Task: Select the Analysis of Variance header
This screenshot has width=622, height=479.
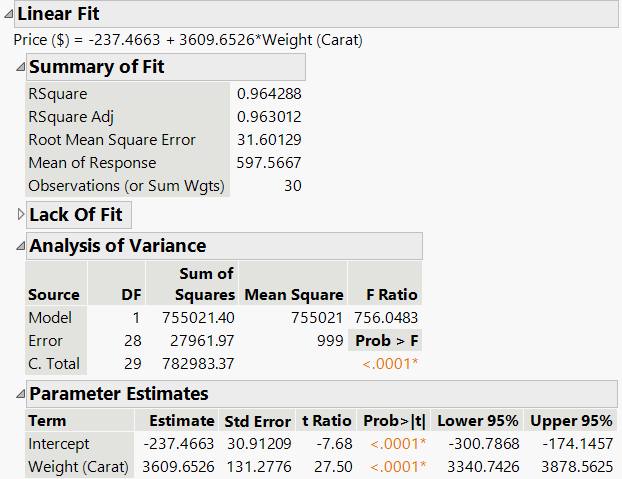Action: [224, 246]
